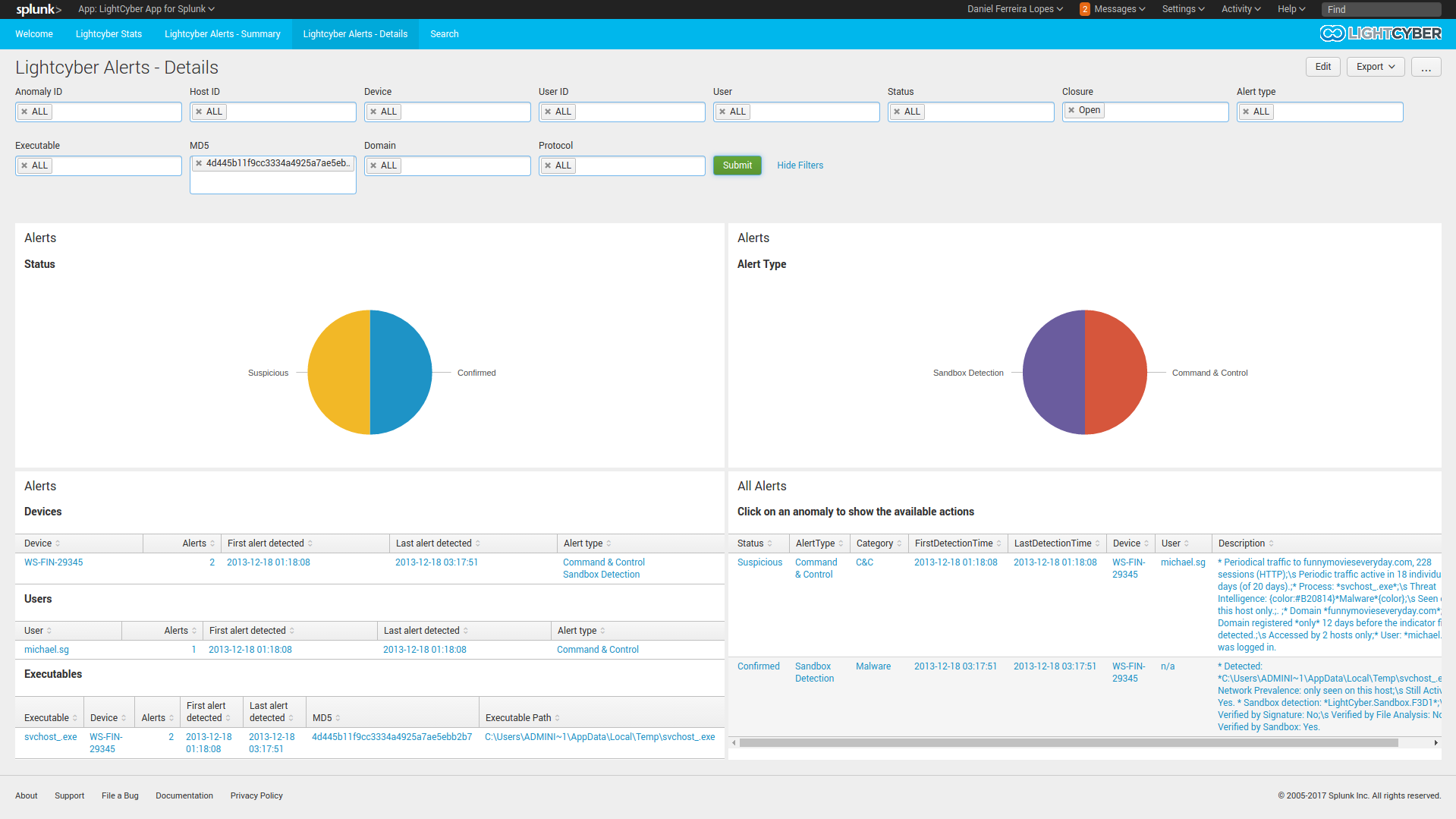Image resolution: width=1456 pixels, height=819 pixels.
Task: Click the File a Bug footer link
Action: pos(120,795)
